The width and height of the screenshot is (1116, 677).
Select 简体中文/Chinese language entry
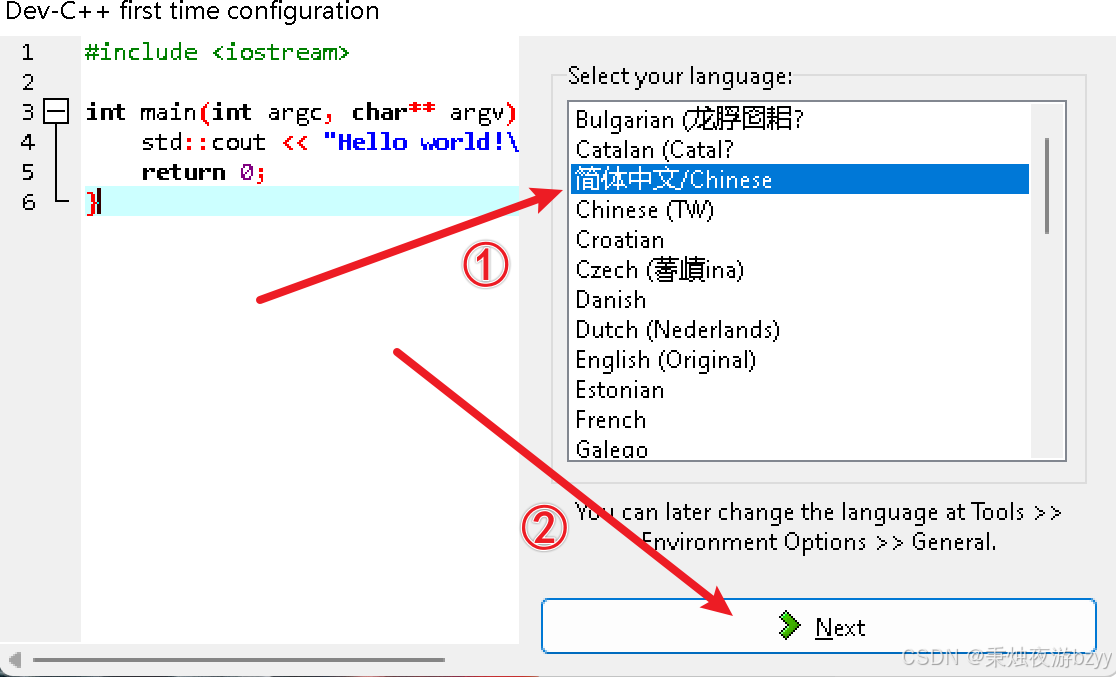point(799,179)
